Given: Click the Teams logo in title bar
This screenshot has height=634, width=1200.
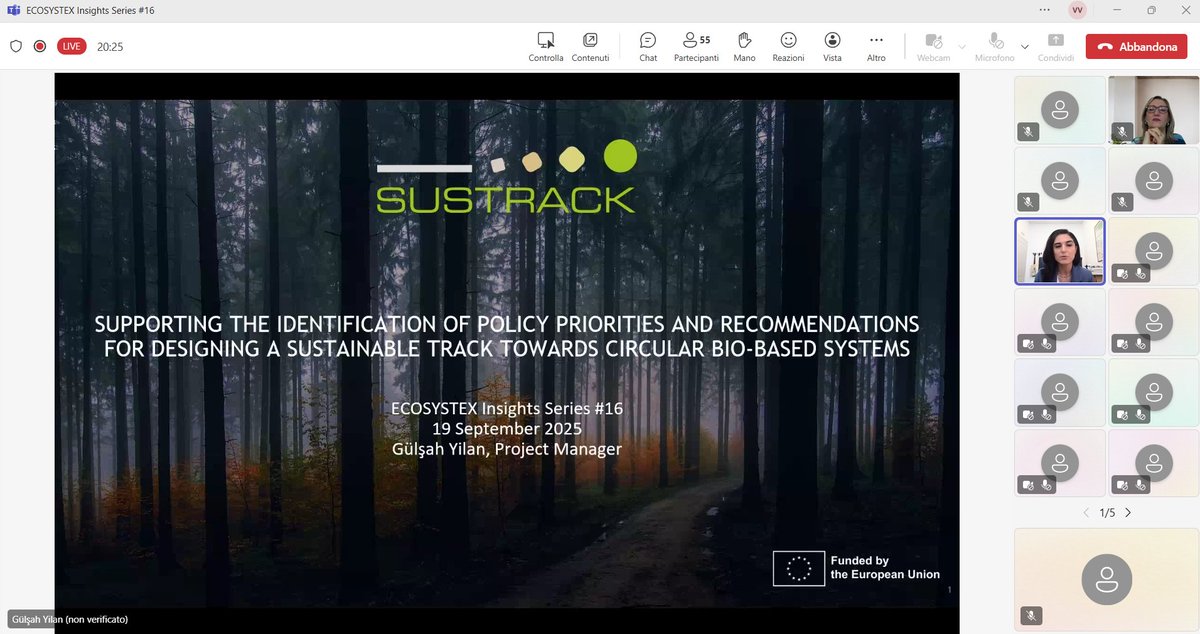Looking at the screenshot, I should click(x=12, y=10).
